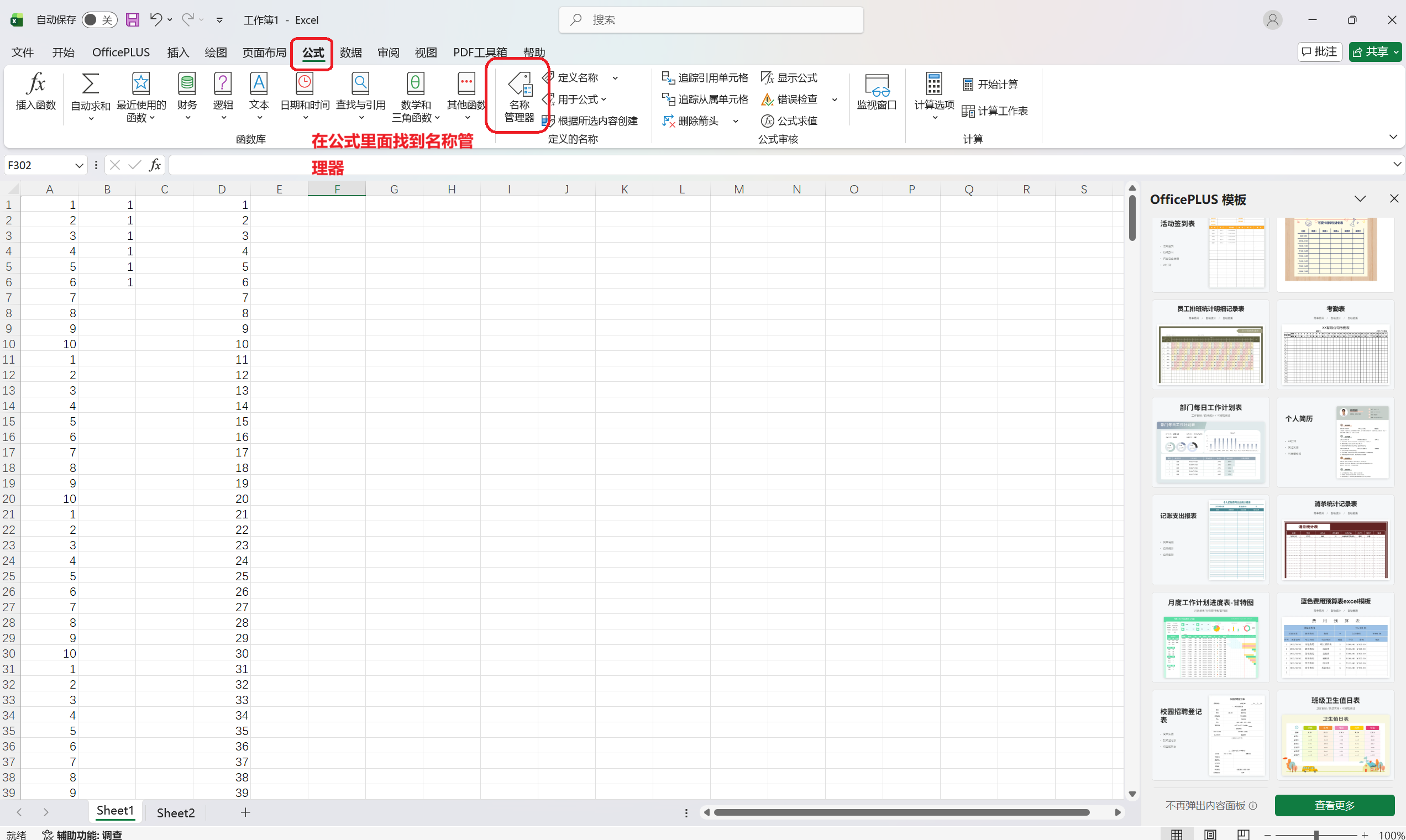Click the Save icon in title bar

pos(133,20)
